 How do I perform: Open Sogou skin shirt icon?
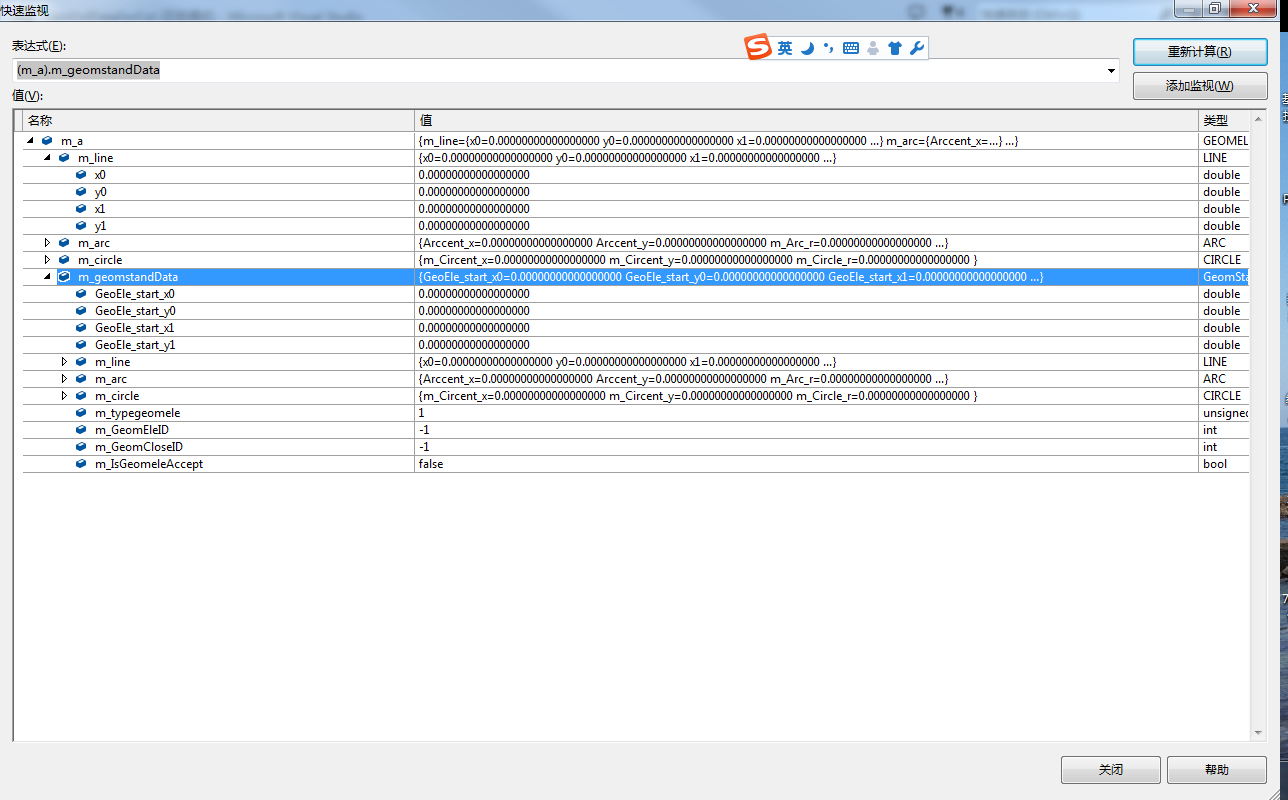895,48
